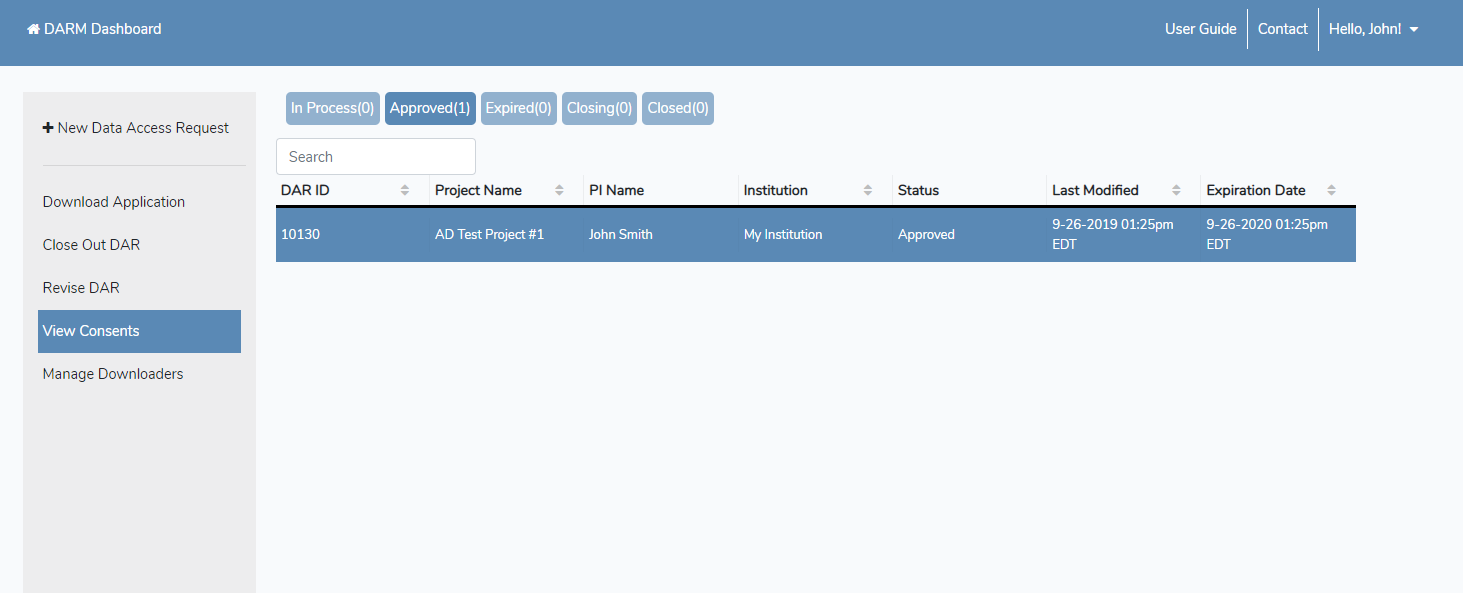Go to Manage Downloaders
The image size is (1463, 593).
(113, 374)
